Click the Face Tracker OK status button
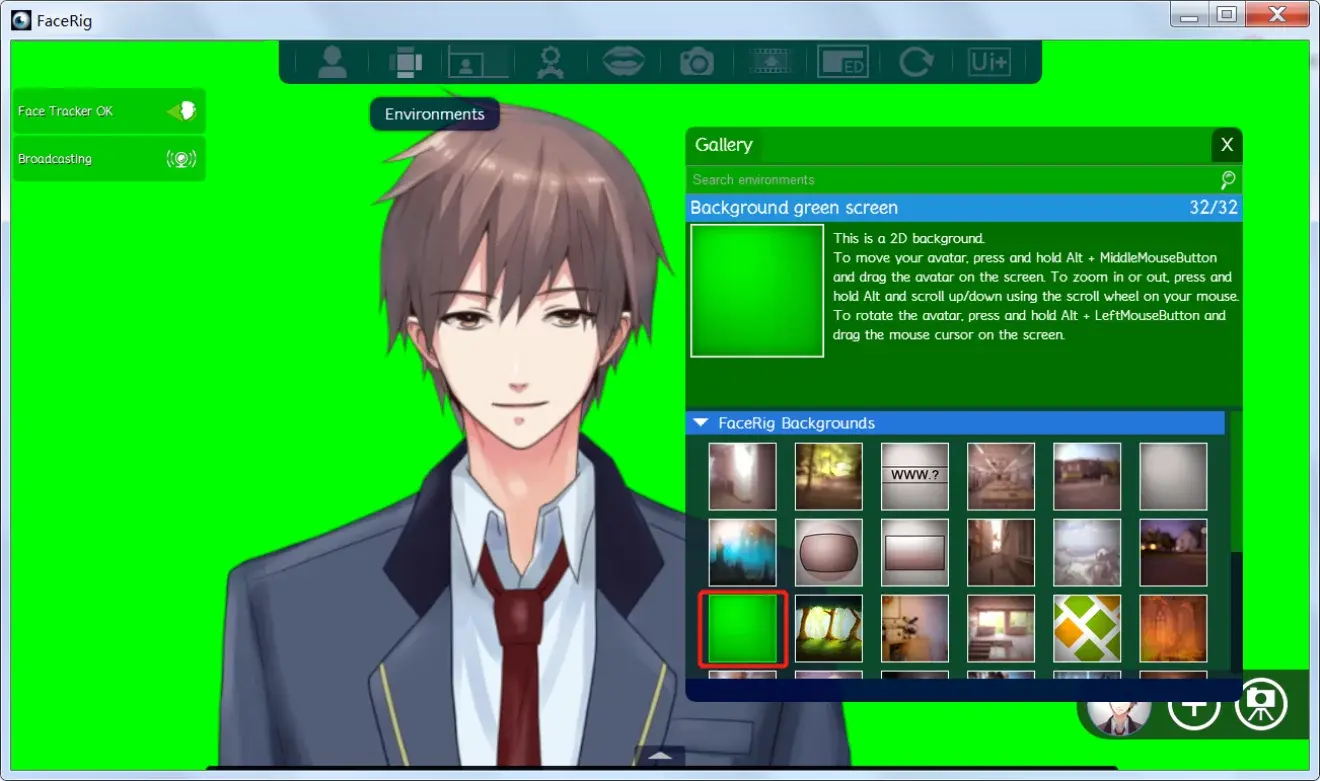 coord(109,111)
